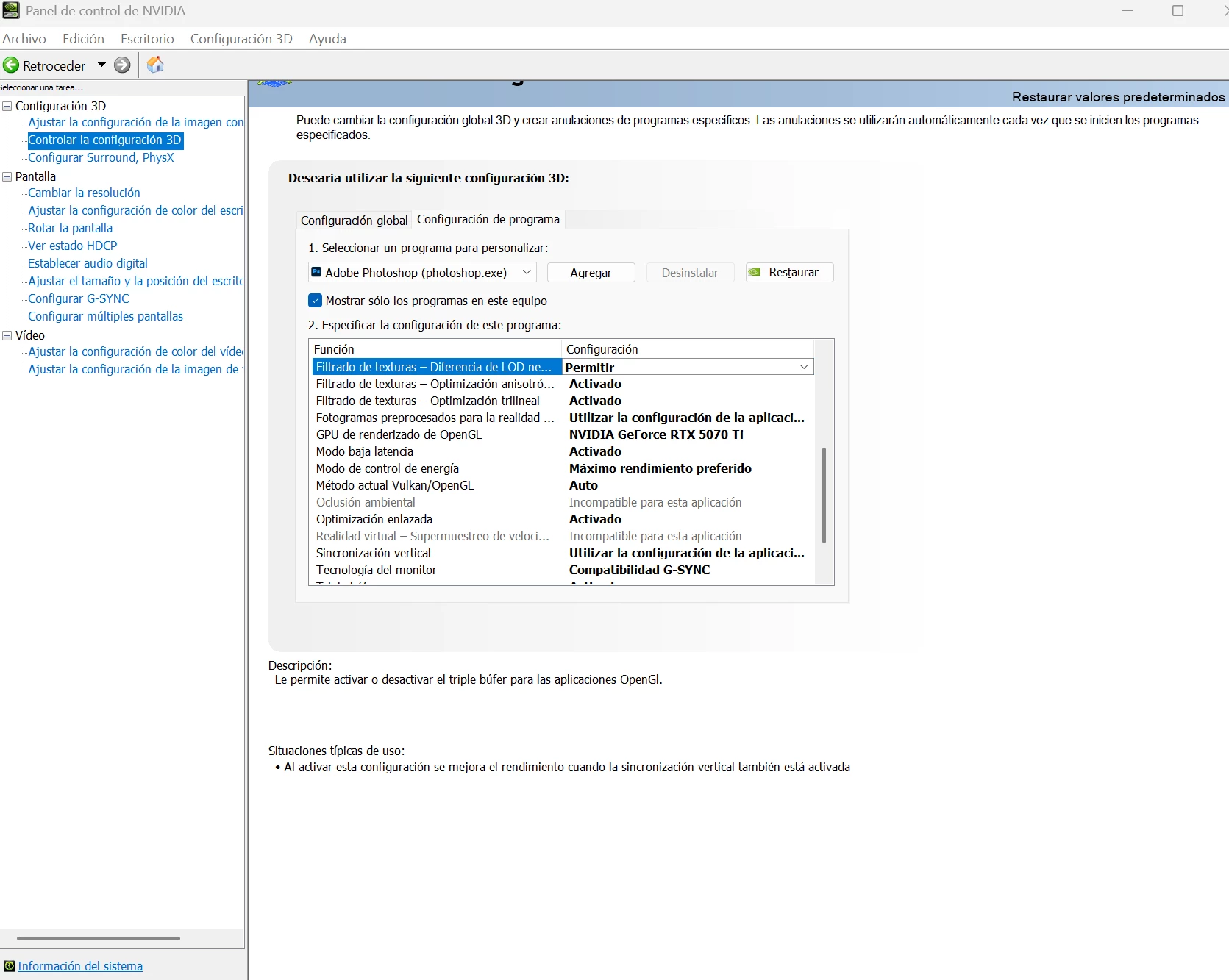Open Ajustar el tamaño y la posición del escritorio
The width and height of the screenshot is (1229, 980).
tap(135, 281)
